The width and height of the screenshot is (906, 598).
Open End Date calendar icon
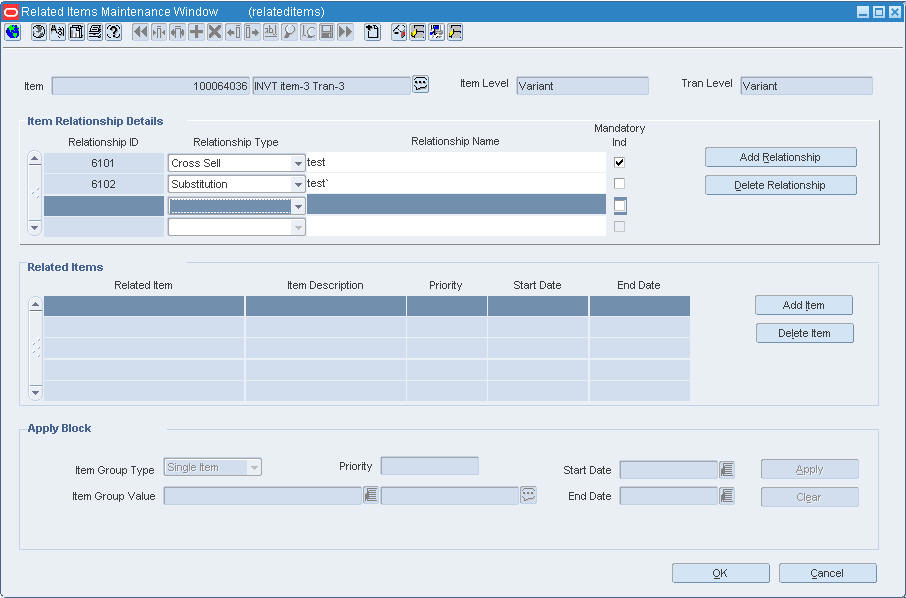[727, 495]
